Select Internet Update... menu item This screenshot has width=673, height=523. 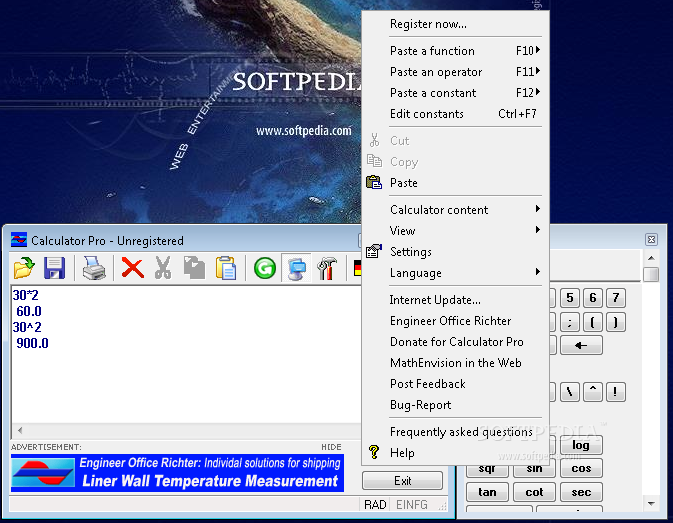pyautogui.click(x=455, y=300)
